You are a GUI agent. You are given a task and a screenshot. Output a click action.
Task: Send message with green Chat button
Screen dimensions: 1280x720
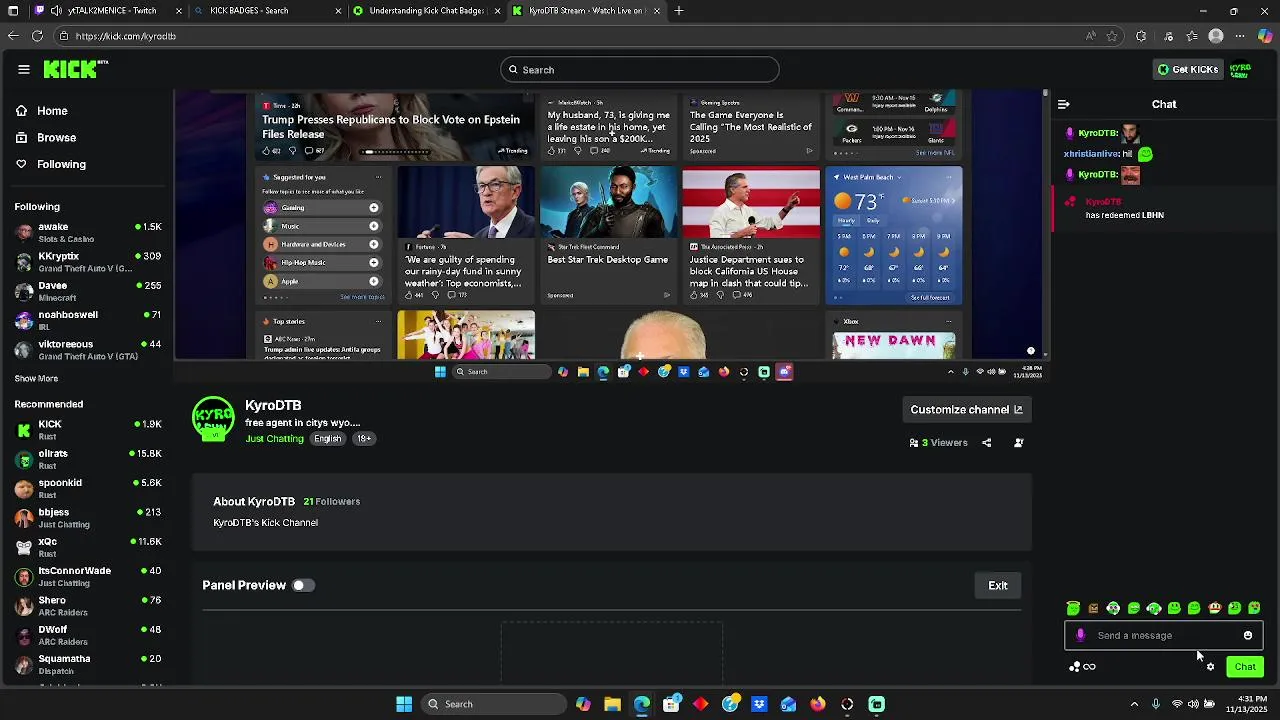(x=1245, y=667)
